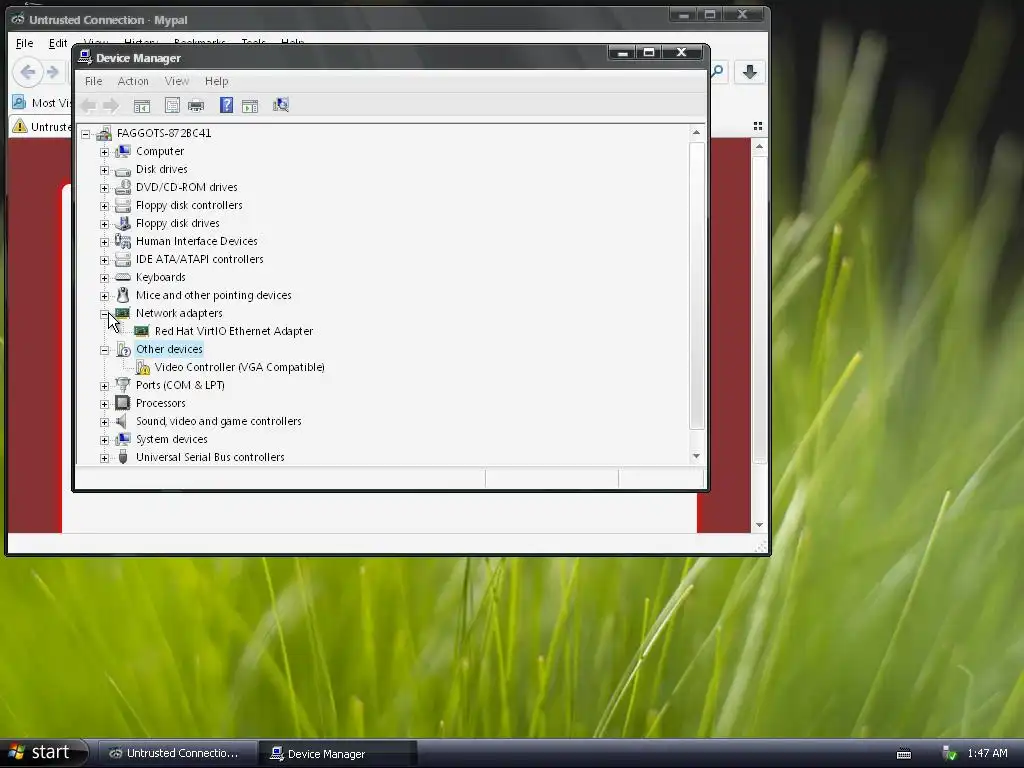Click the Sound, video and game controllers icon
Viewport: 1024px width, 768px height.
coord(122,421)
